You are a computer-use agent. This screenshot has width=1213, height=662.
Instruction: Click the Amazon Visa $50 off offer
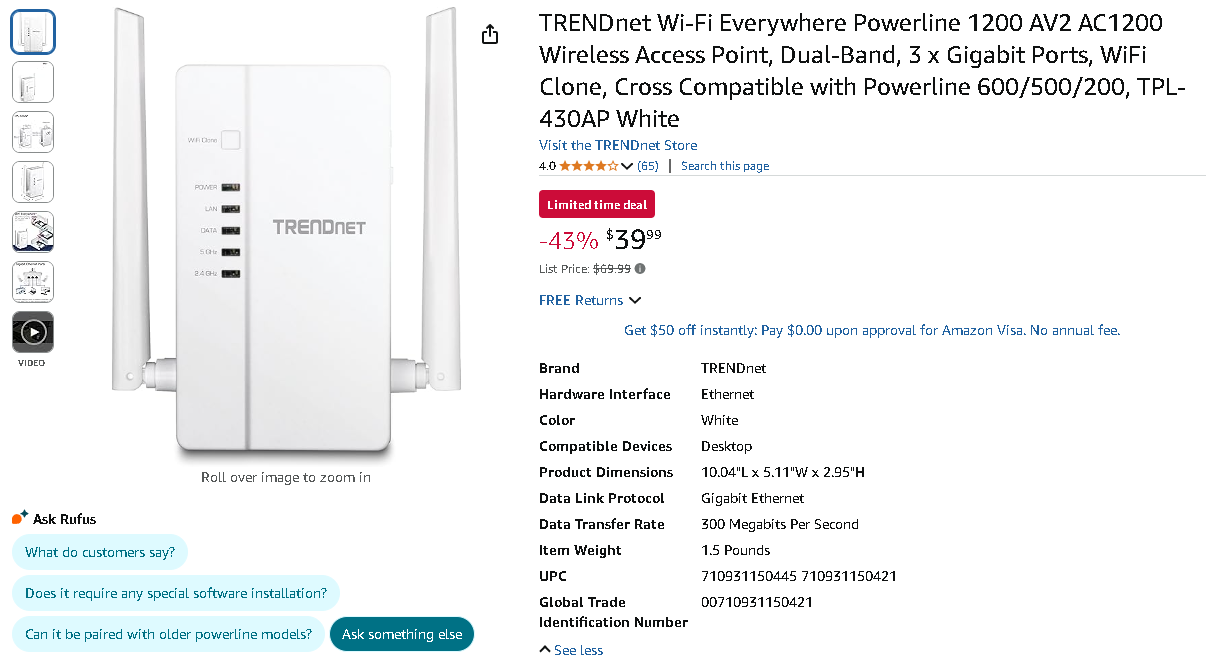[871, 329]
